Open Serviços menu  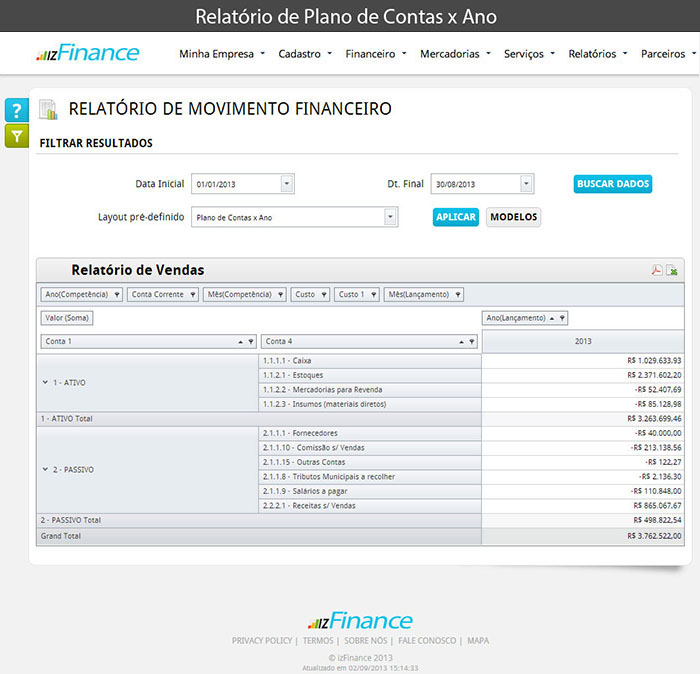529,54
